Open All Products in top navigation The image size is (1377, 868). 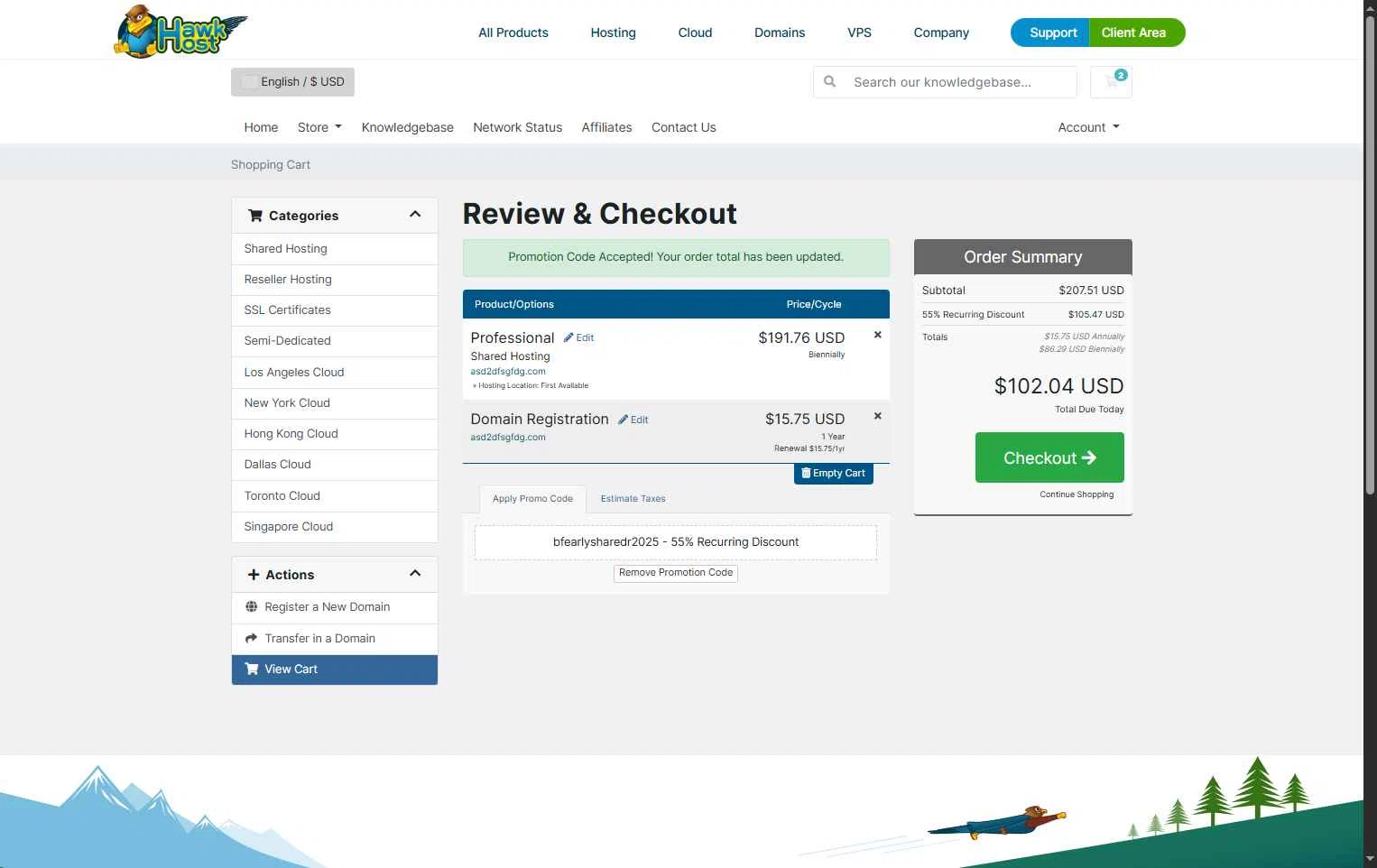point(513,32)
